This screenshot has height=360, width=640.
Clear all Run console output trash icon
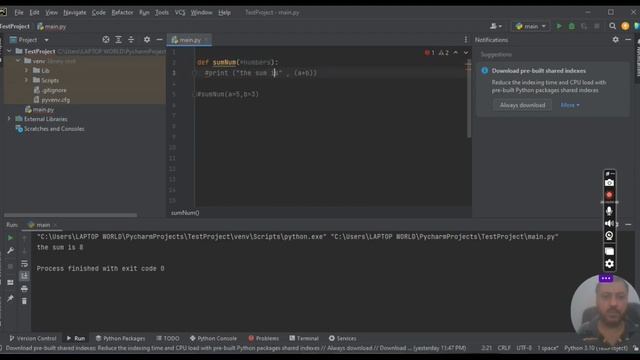tap(24, 301)
